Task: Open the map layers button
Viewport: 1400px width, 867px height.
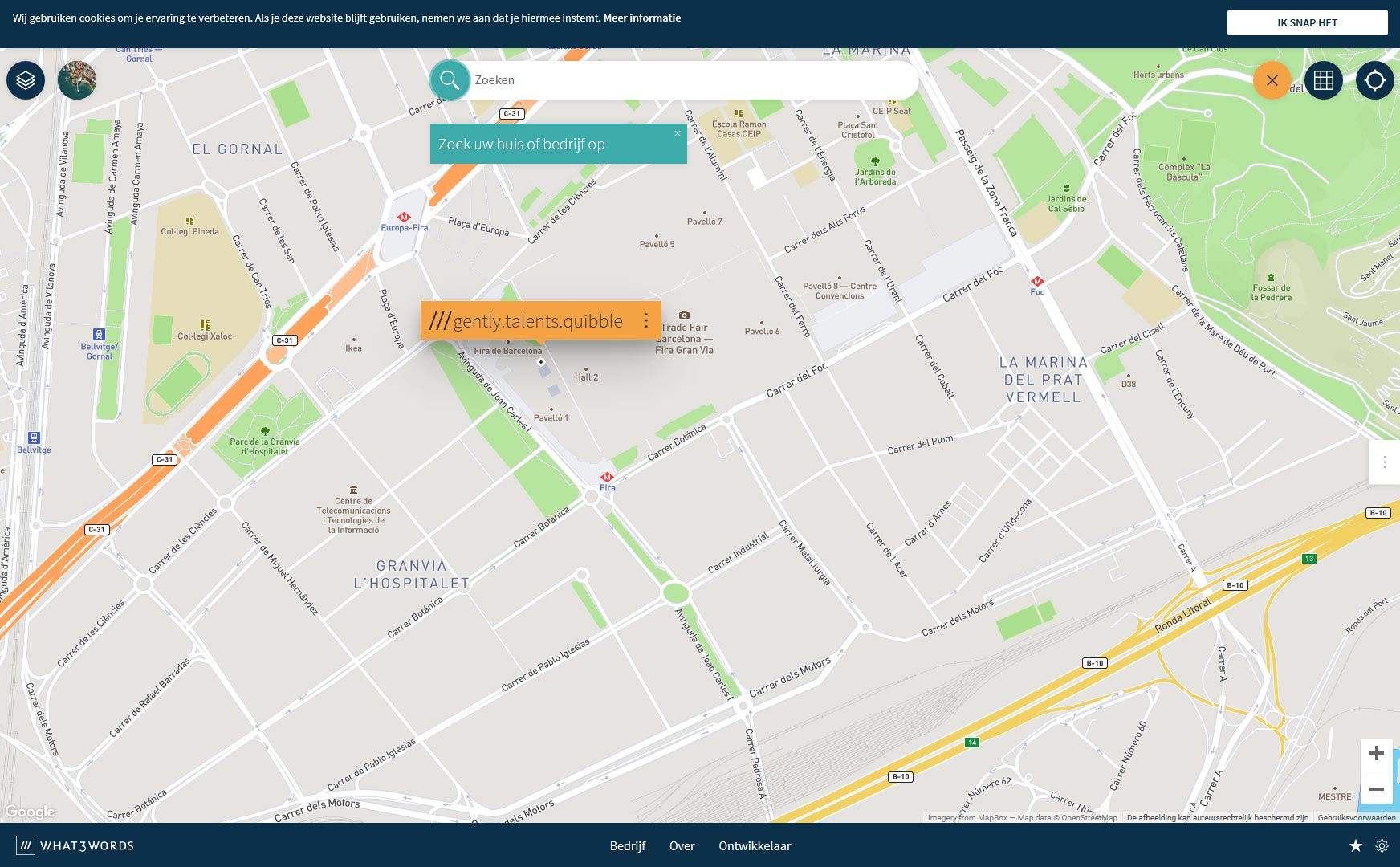Action: [26, 80]
